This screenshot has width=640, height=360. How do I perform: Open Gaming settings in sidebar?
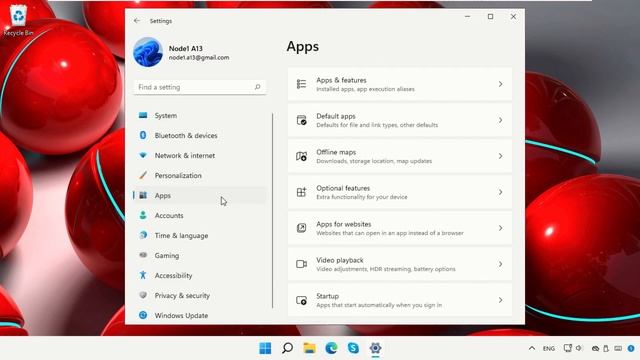200,256
